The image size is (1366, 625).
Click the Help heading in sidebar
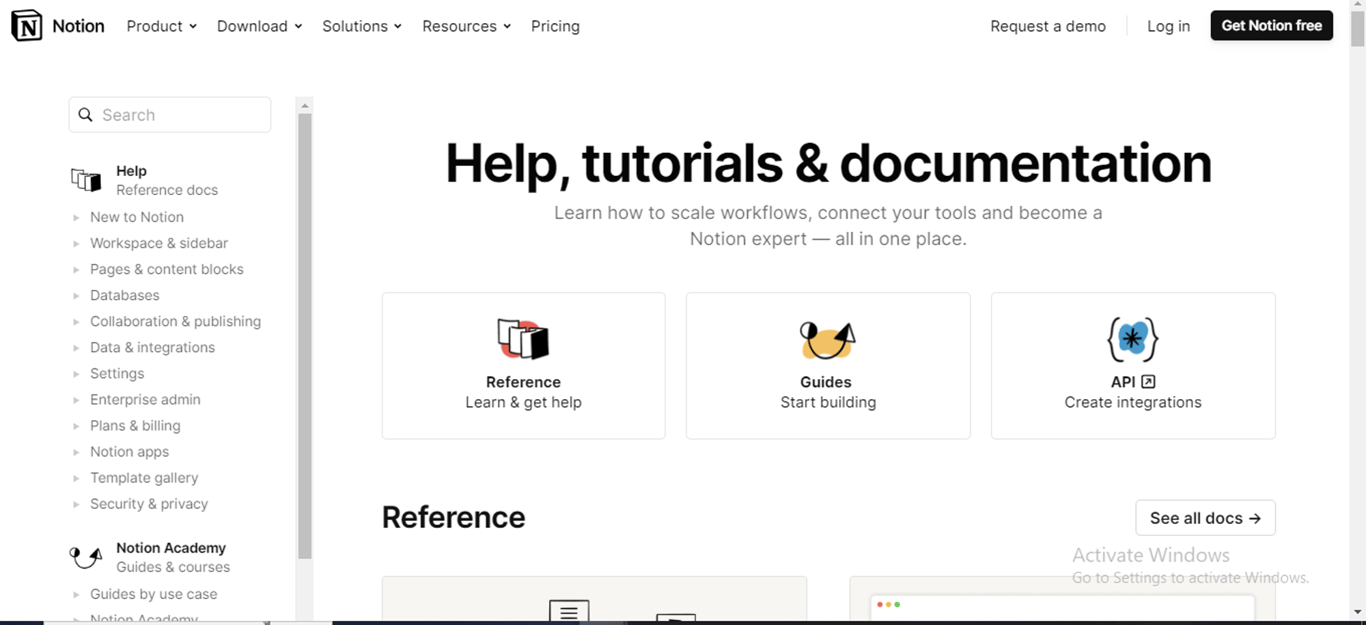click(x=131, y=171)
